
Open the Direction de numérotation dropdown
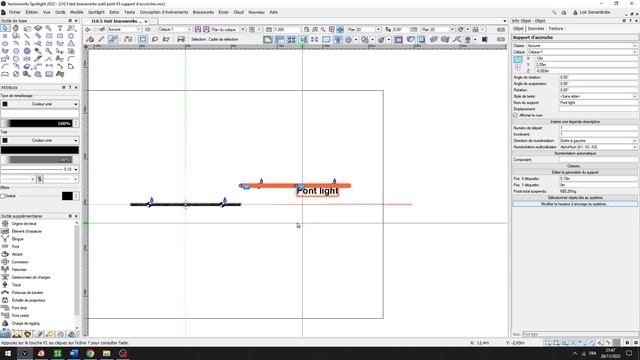tap(598, 140)
